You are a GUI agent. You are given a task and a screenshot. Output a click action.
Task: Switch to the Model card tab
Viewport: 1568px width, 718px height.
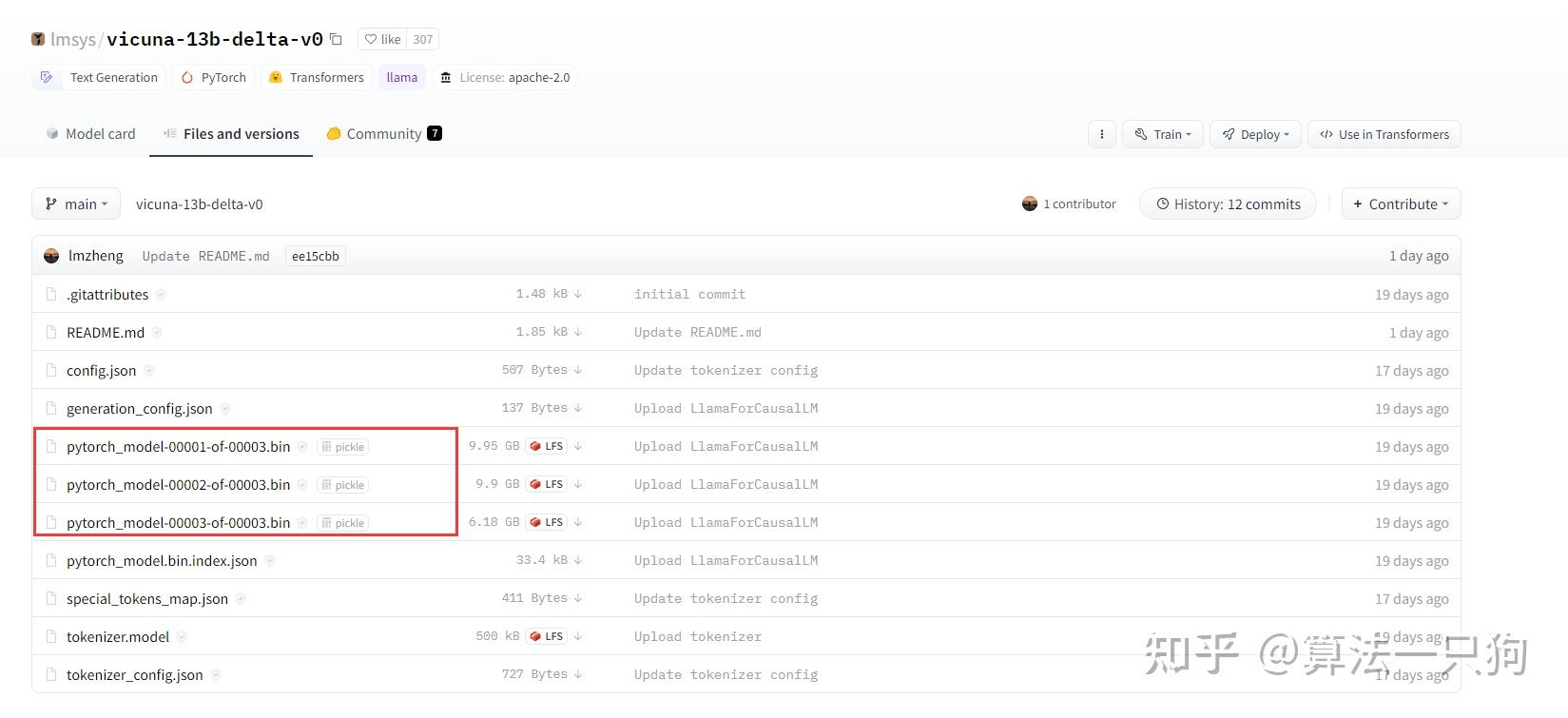tap(90, 134)
